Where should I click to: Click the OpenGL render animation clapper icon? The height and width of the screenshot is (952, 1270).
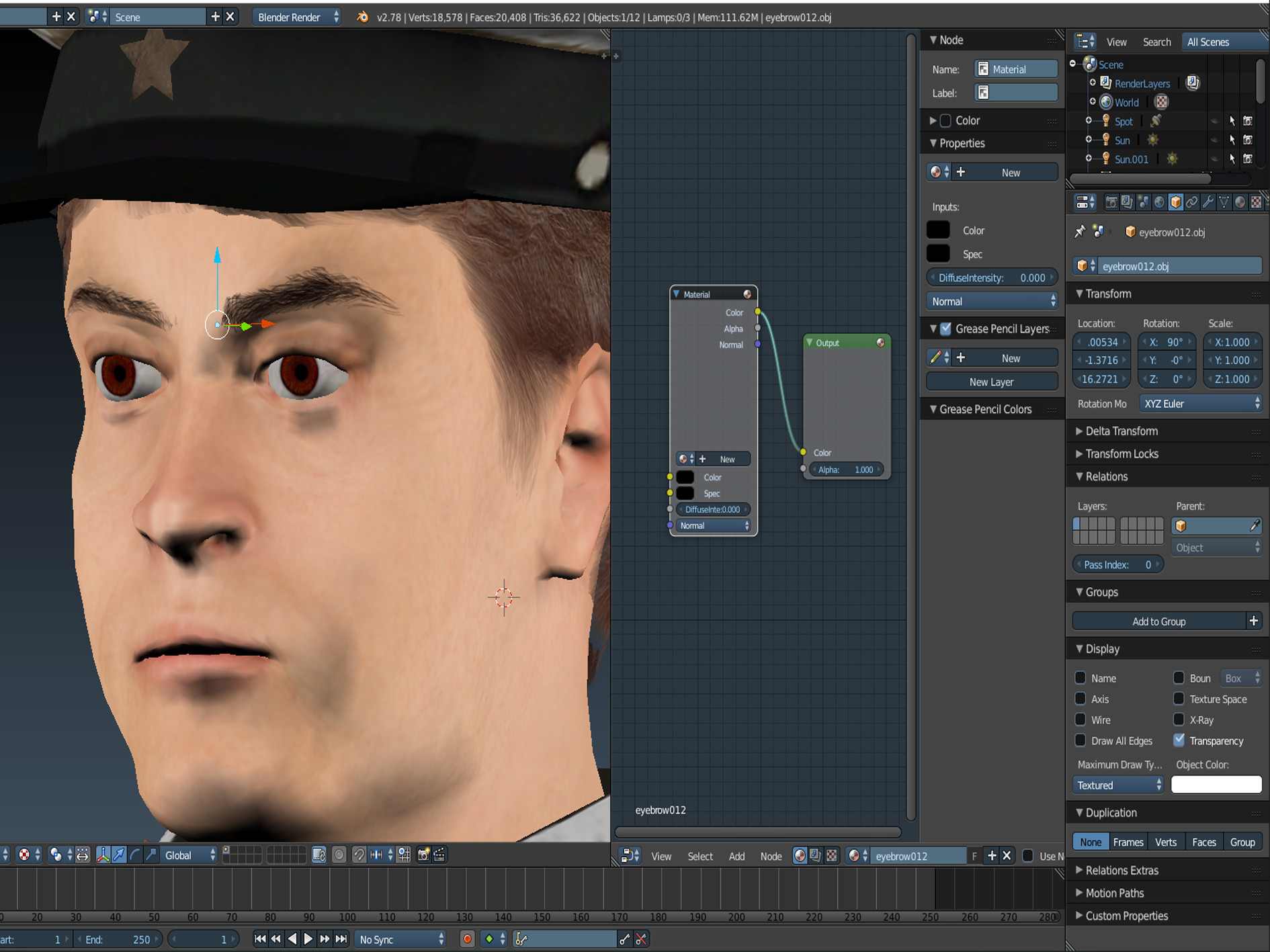439,855
